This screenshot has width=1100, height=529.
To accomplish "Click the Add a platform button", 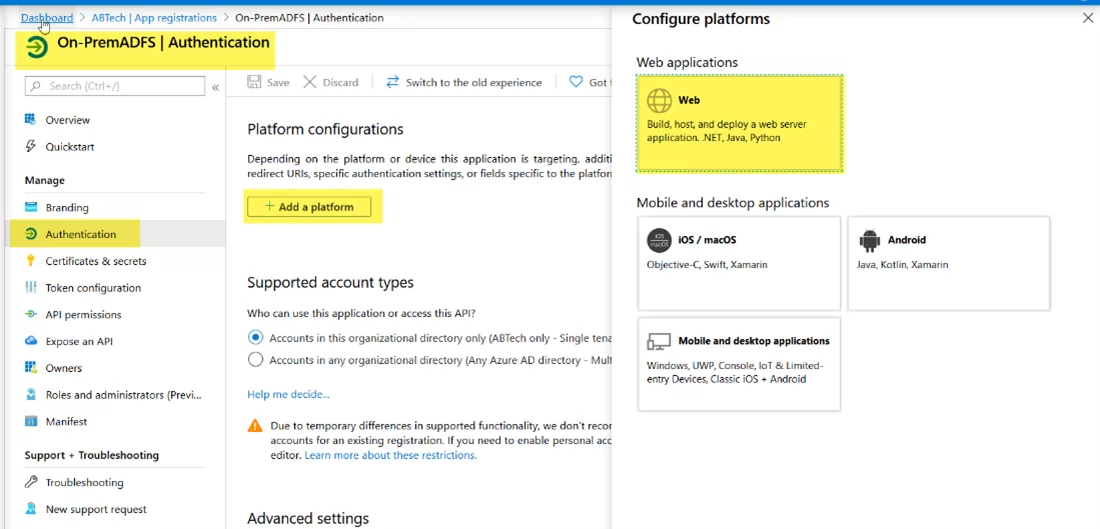I will pyautogui.click(x=309, y=207).
